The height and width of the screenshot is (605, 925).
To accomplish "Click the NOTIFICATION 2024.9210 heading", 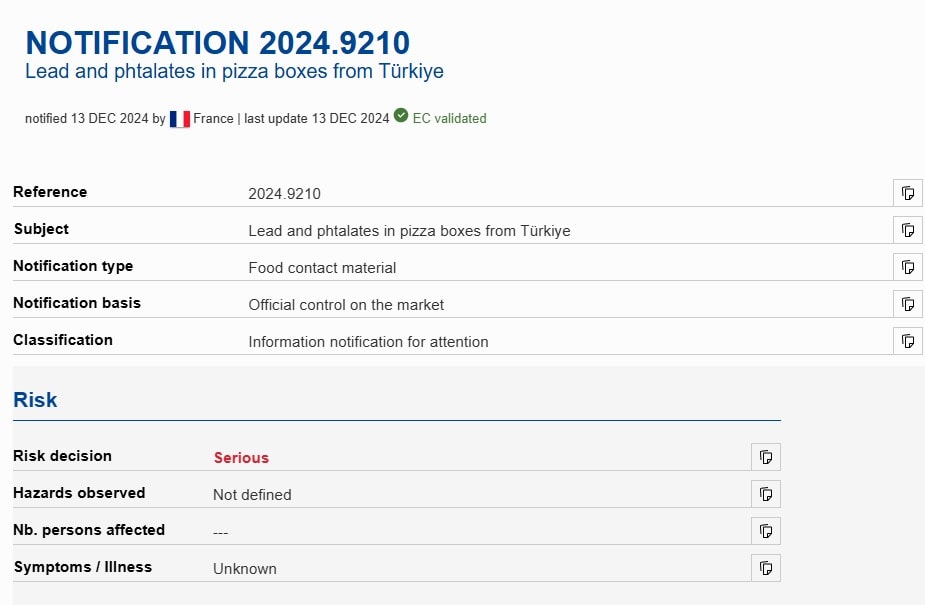I will [x=217, y=43].
